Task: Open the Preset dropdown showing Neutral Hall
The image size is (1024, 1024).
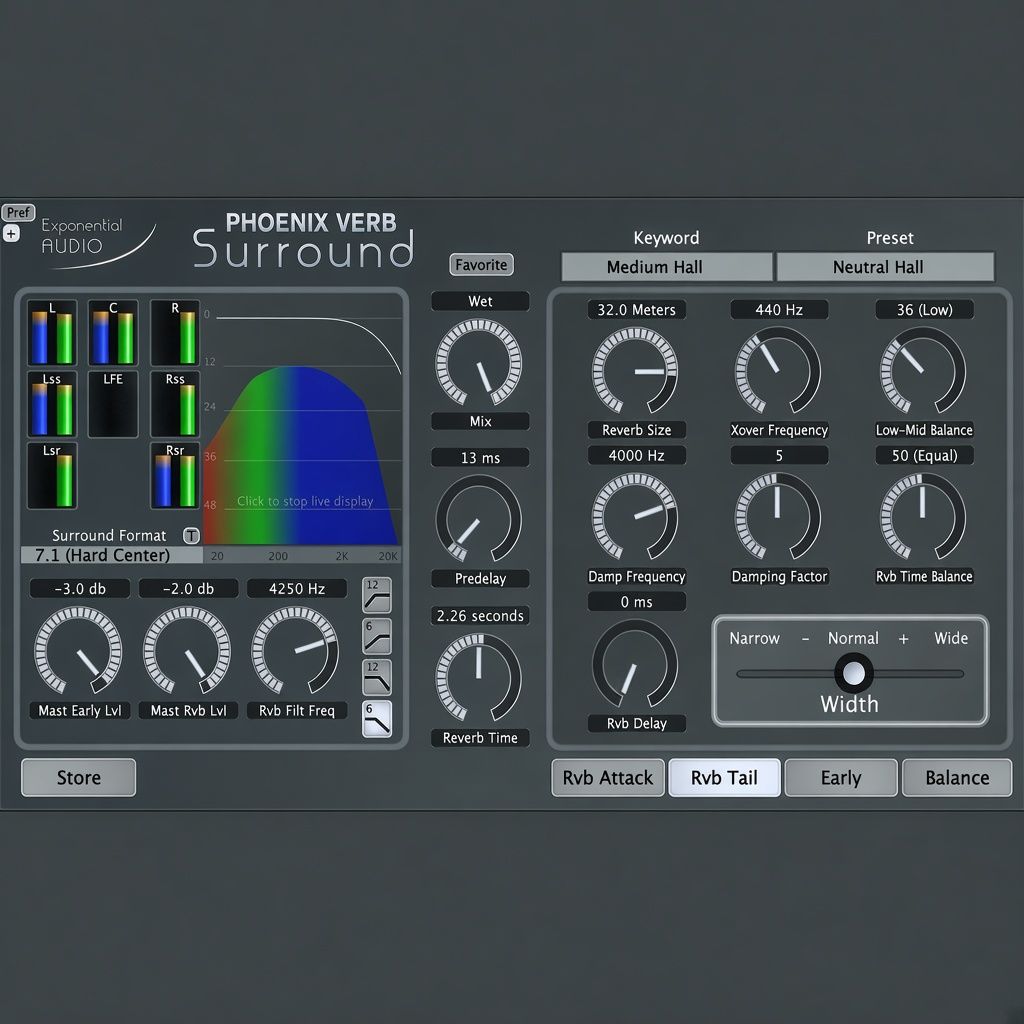Action: (x=886, y=267)
